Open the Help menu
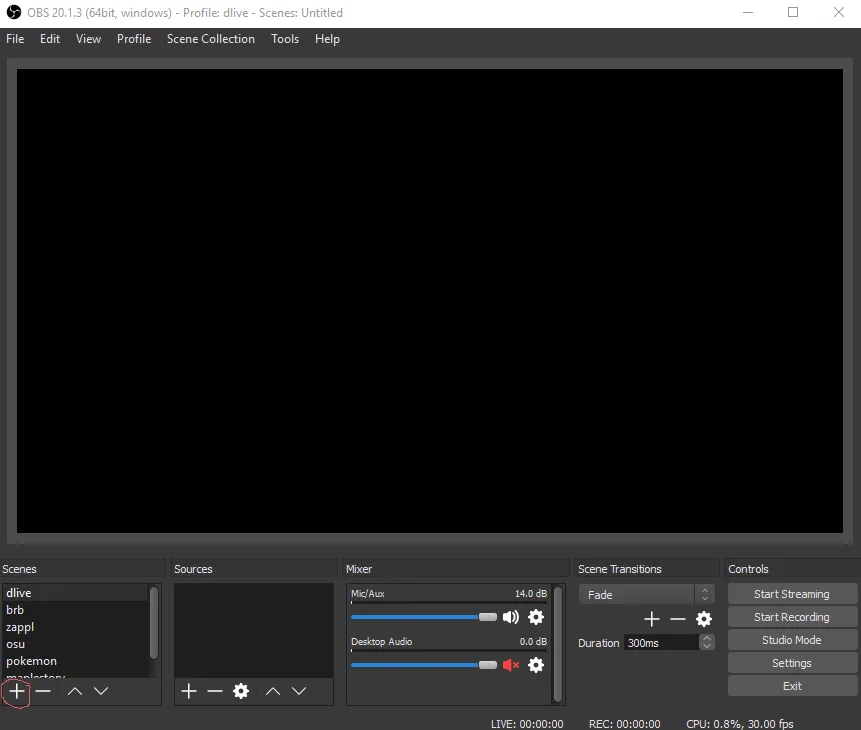Viewport: 861px width, 730px height. coord(327,39)
